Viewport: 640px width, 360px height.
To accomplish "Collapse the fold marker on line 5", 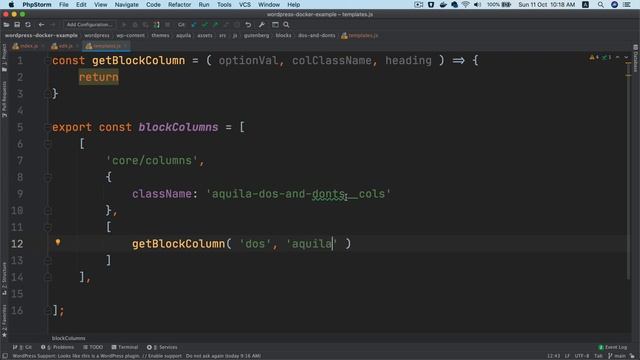I will [47, 127].
